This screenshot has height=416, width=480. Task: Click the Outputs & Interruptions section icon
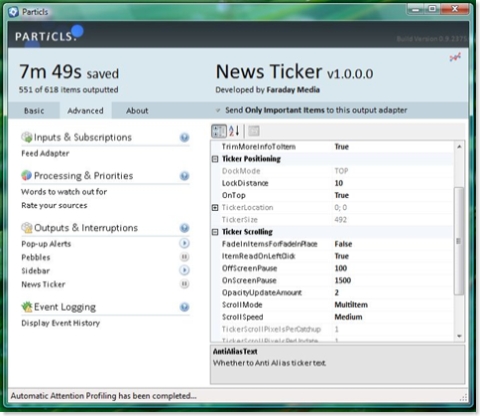[27, 228]
